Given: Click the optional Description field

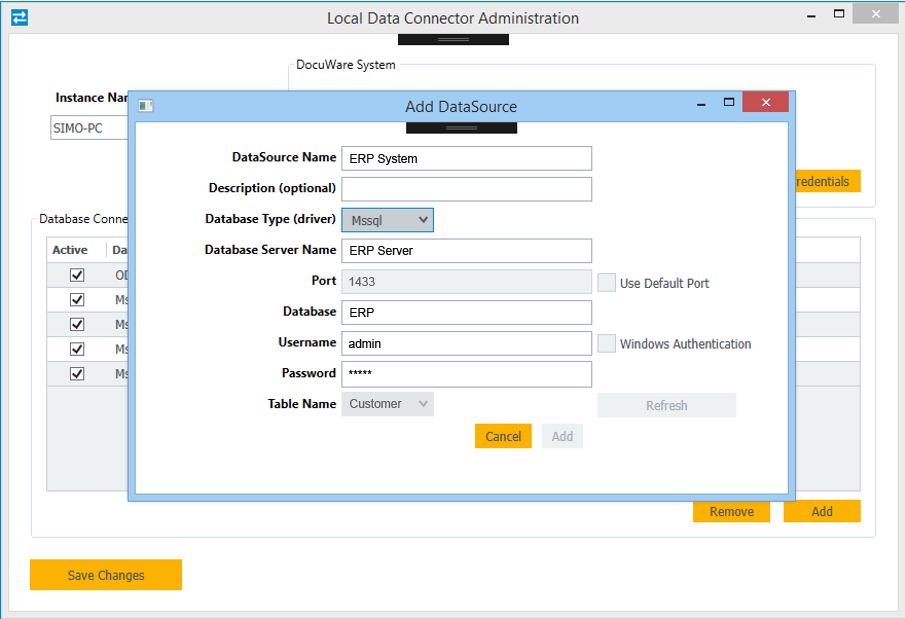Looking at the screenshot, I should (466, 188).
